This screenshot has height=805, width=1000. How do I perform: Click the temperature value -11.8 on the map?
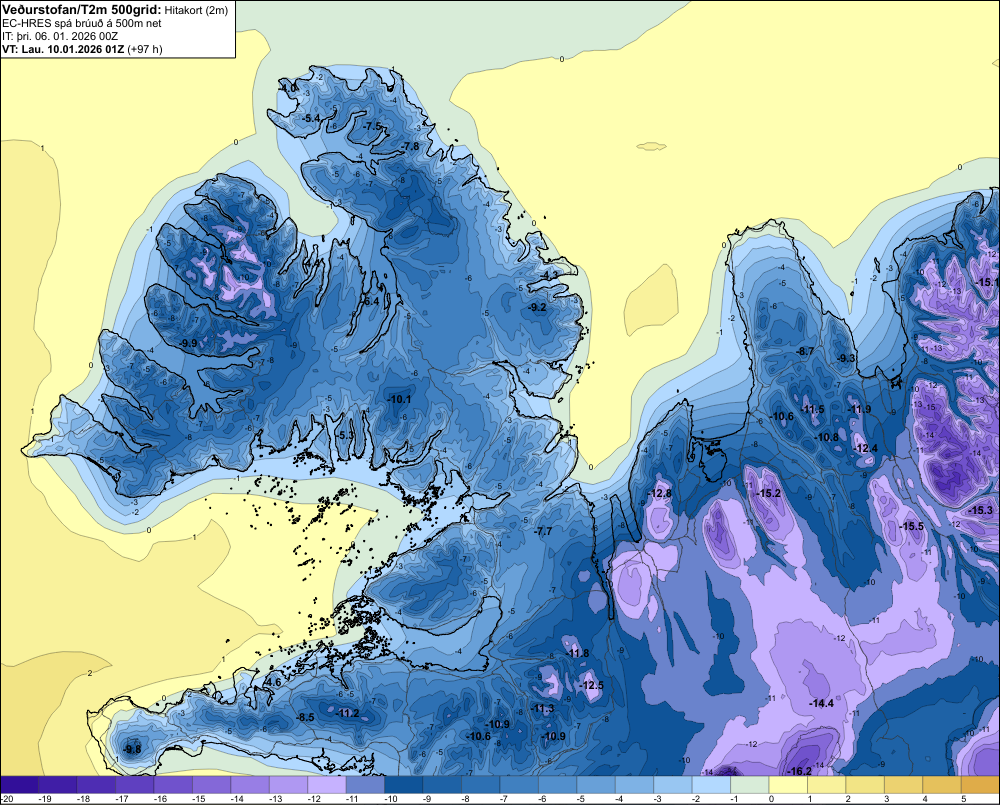(577, 653)
